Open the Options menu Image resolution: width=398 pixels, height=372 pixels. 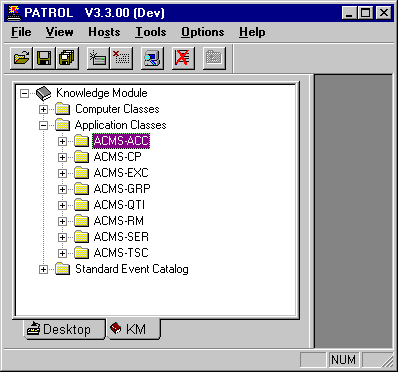point(203,32)
